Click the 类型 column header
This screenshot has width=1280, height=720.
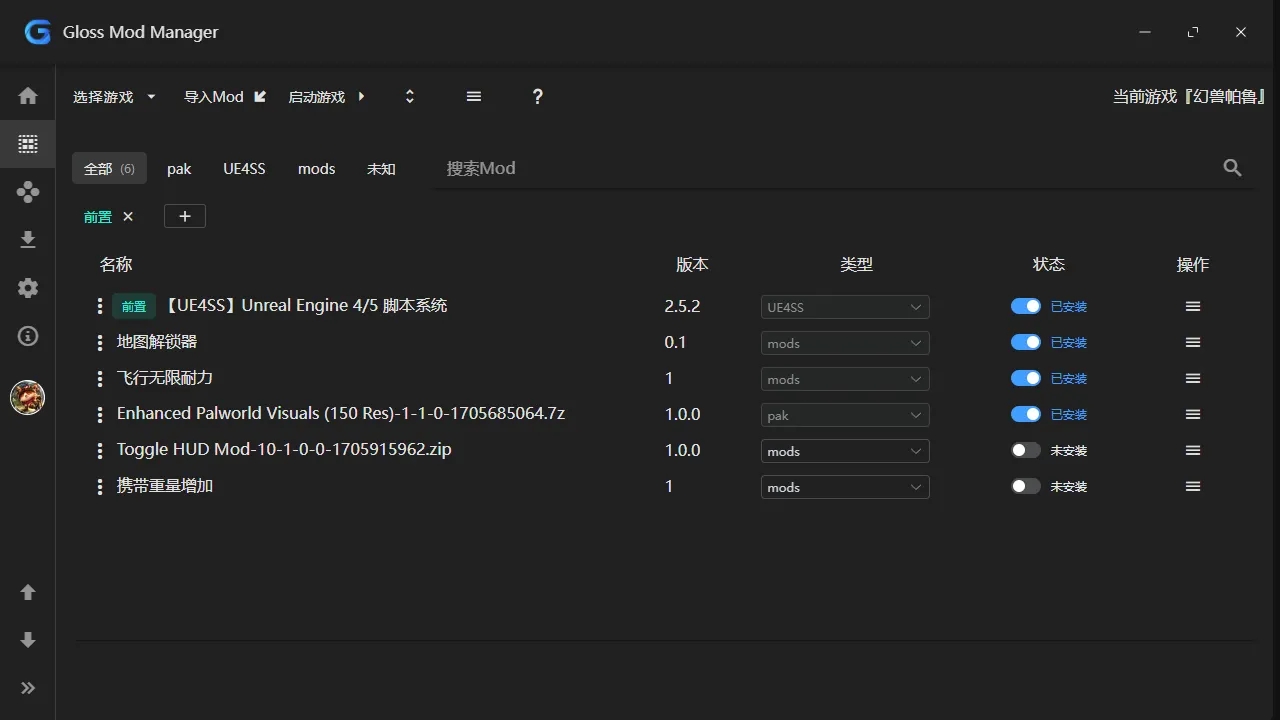[857, 265]
